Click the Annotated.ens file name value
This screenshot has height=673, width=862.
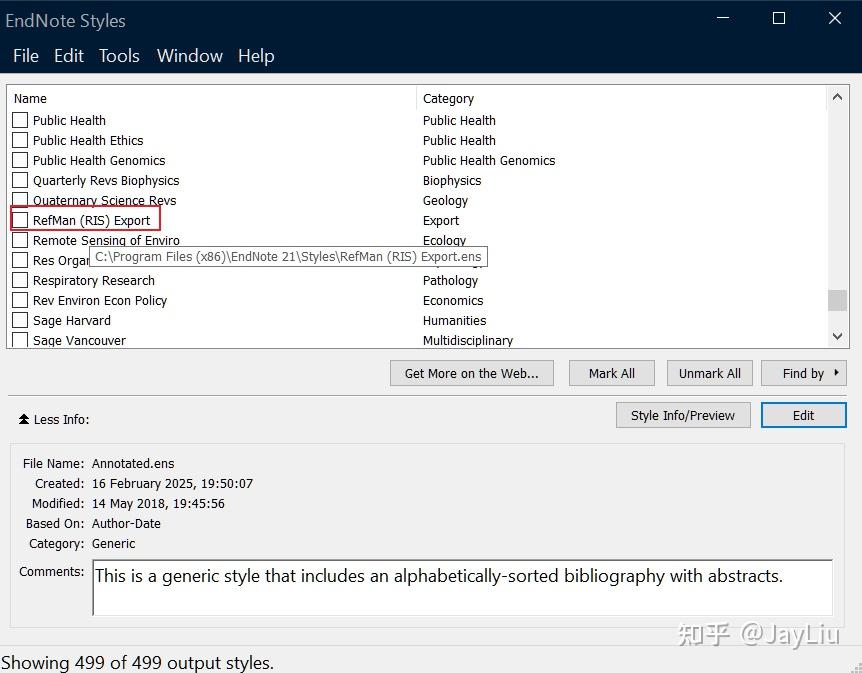[133, 464]
